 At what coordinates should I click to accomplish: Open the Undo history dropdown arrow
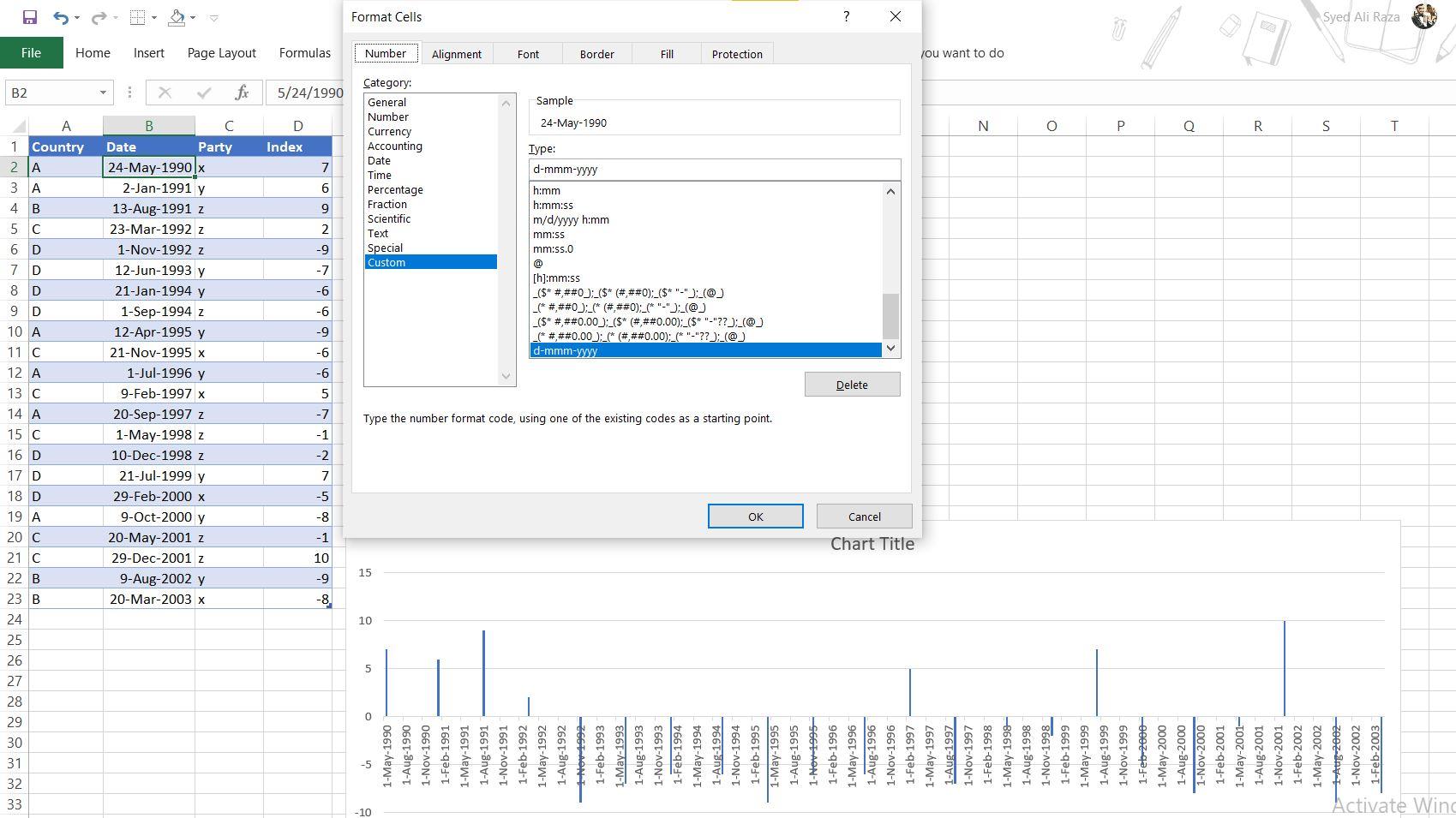77,18
